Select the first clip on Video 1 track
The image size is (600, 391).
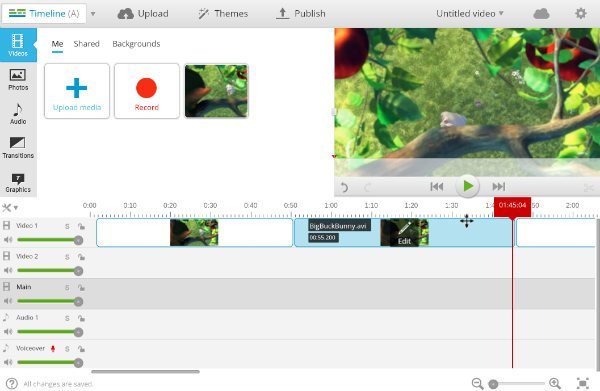coord(194,233)
